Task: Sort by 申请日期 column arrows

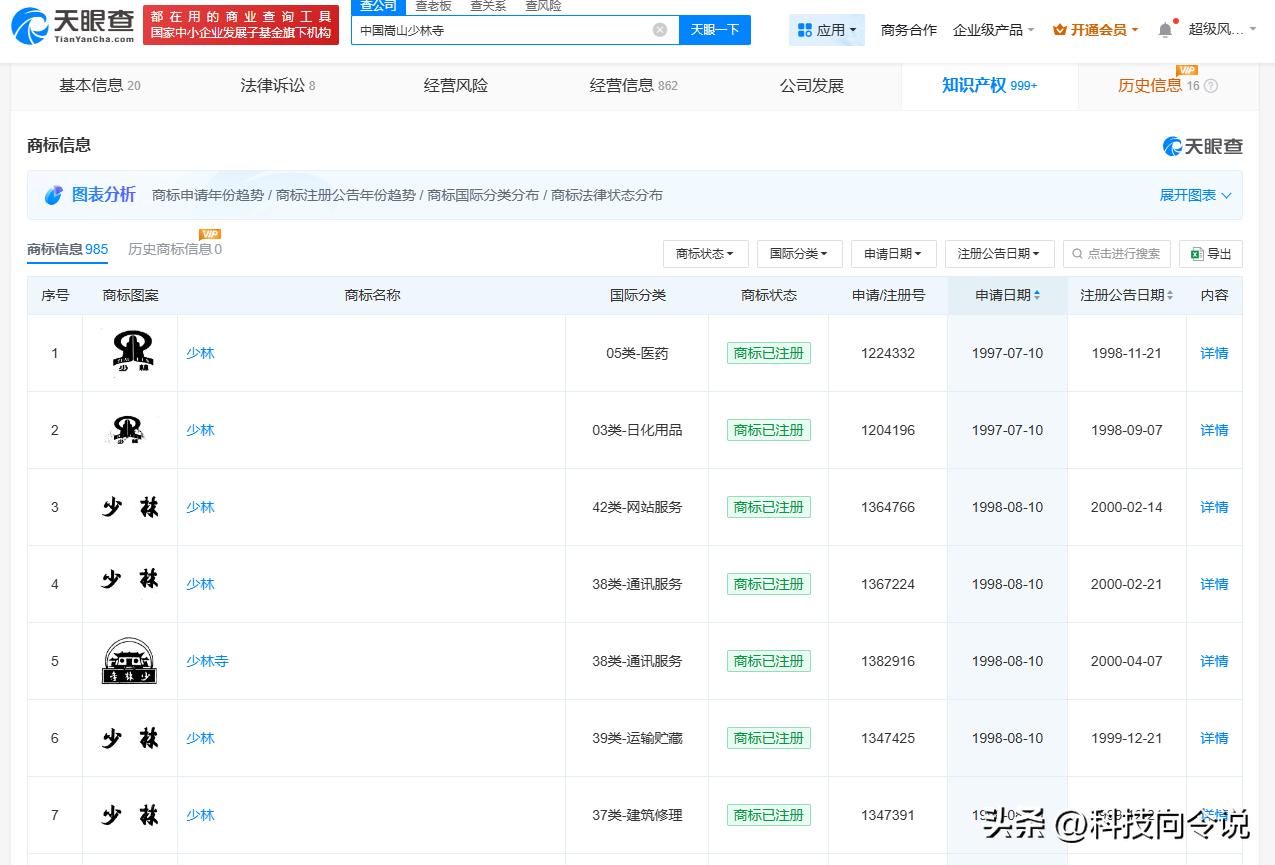Action: [x=1037, y=295]
